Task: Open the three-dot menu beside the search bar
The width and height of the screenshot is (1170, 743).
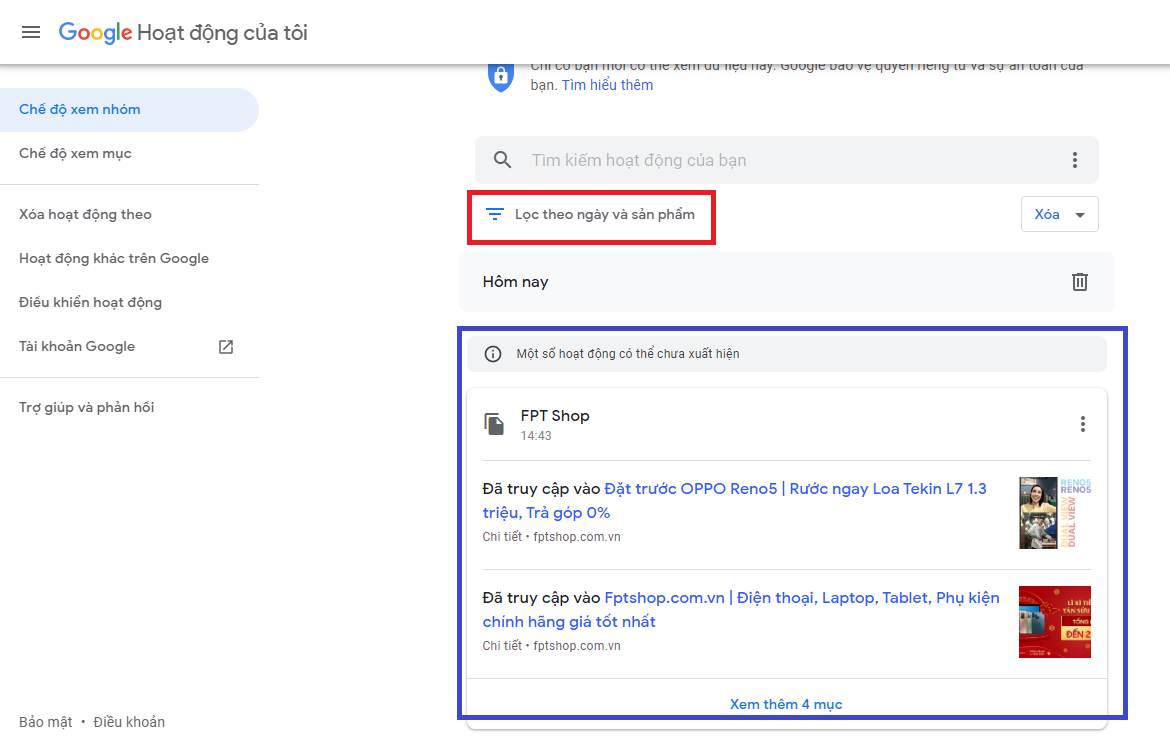Action: coord(1075,159)
